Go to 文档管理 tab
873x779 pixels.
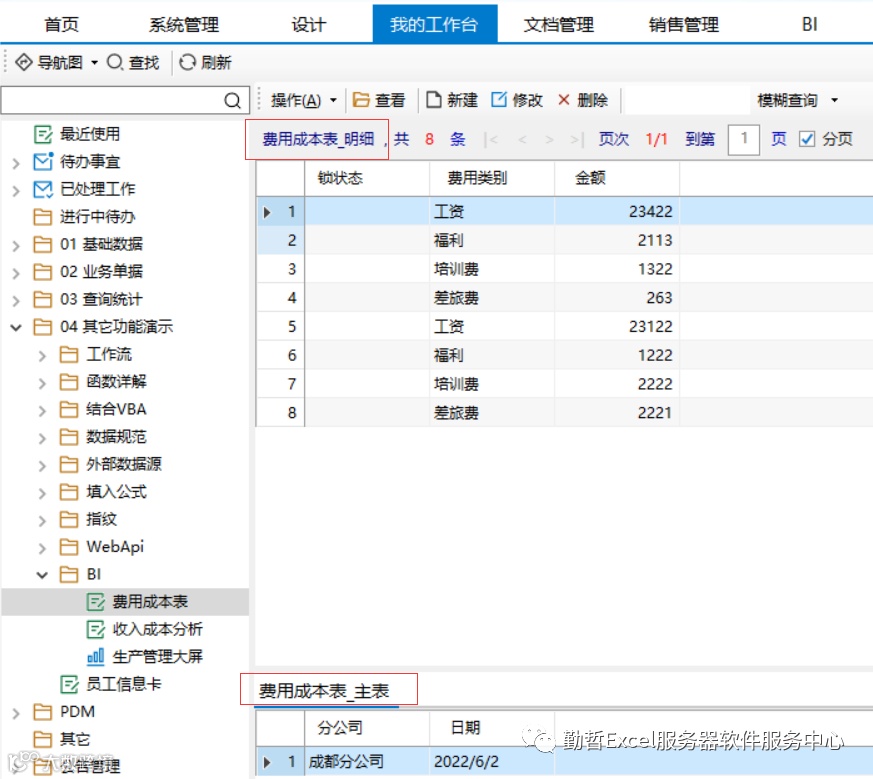point(558,25)
